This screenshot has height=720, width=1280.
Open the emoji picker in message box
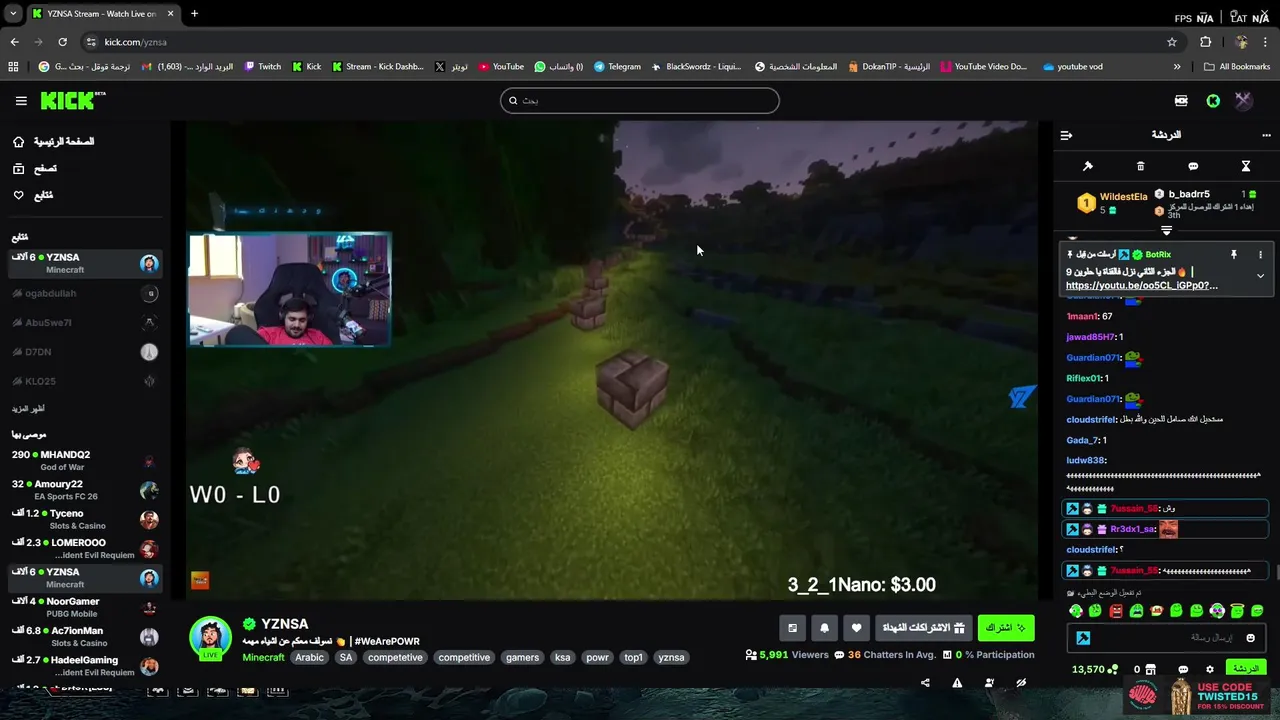1250,638
